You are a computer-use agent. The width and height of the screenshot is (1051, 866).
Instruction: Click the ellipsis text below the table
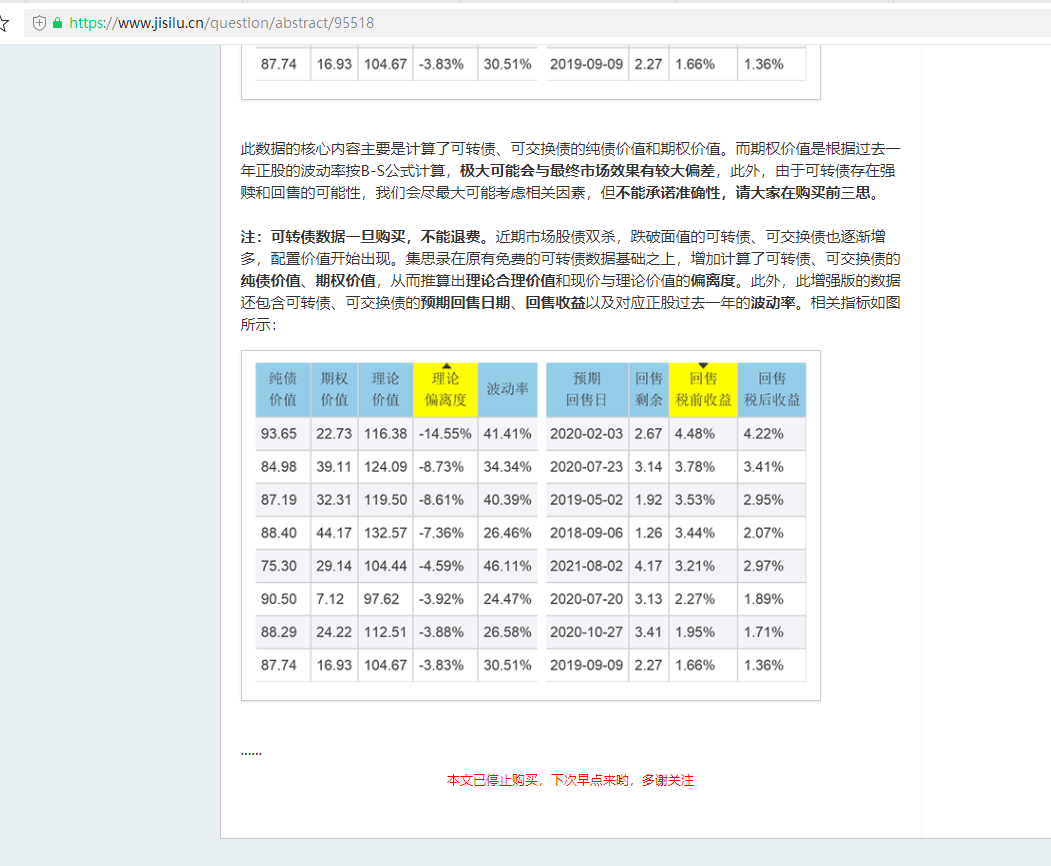click(x=251, y=751)
